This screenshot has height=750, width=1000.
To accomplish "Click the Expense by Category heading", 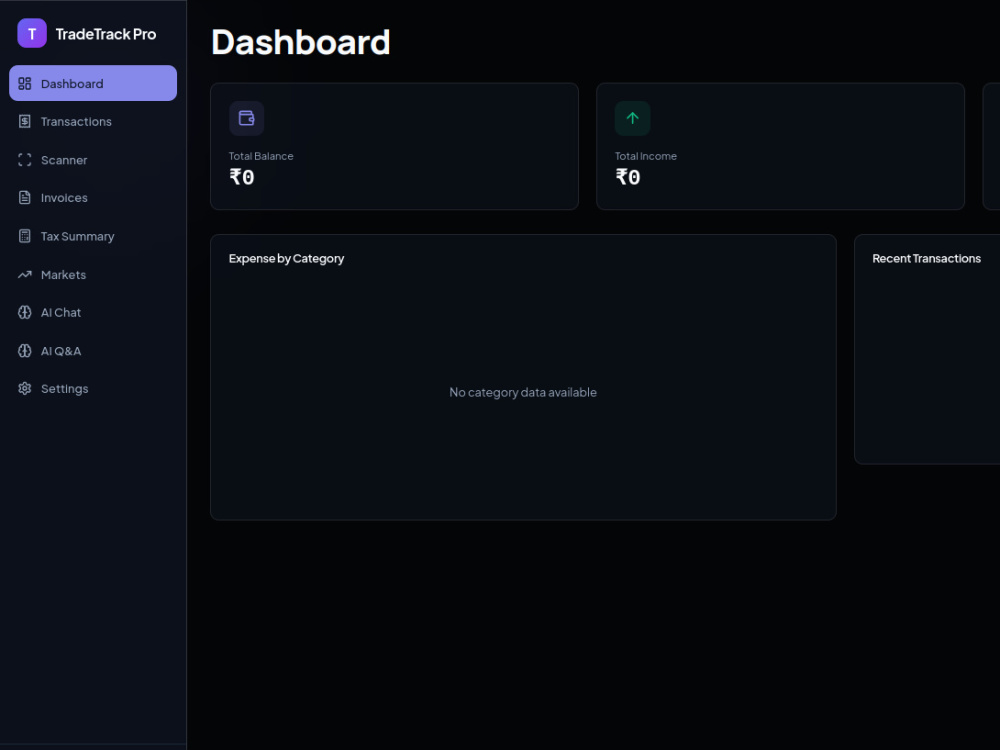I will coord(286,258).
